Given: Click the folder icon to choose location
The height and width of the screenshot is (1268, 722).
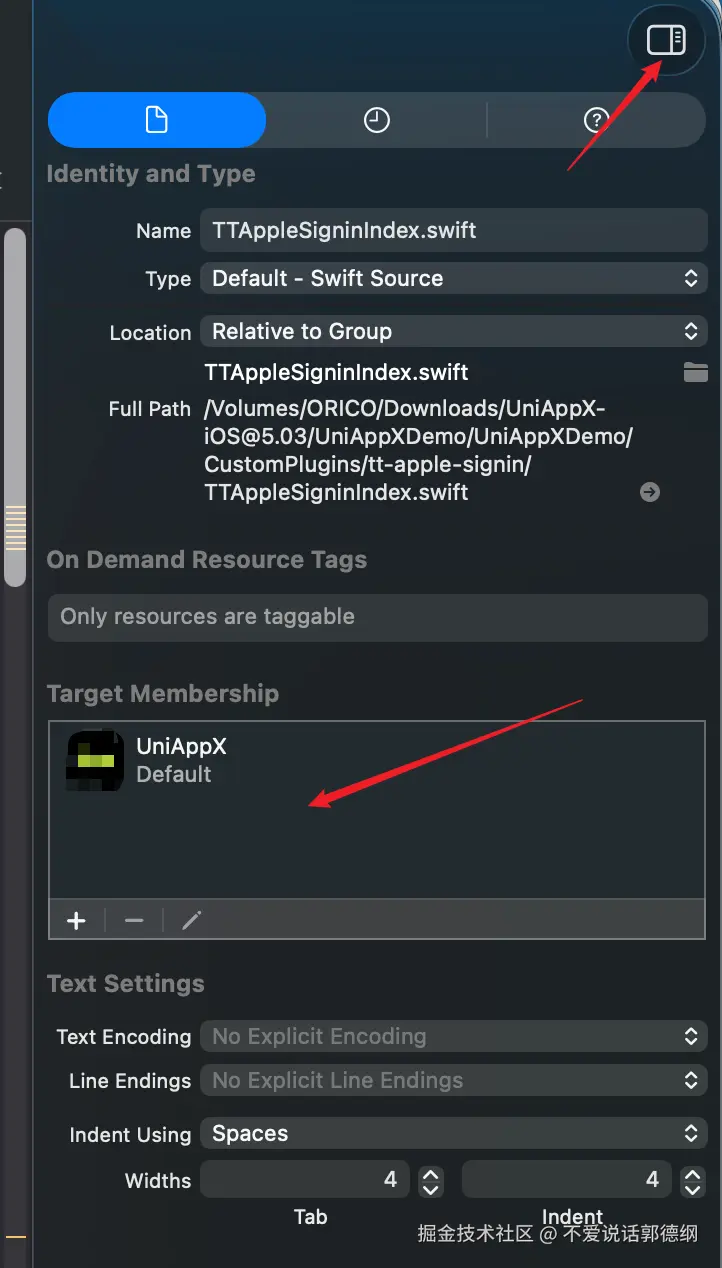Looking at the screenshot, I should (695, 372).
